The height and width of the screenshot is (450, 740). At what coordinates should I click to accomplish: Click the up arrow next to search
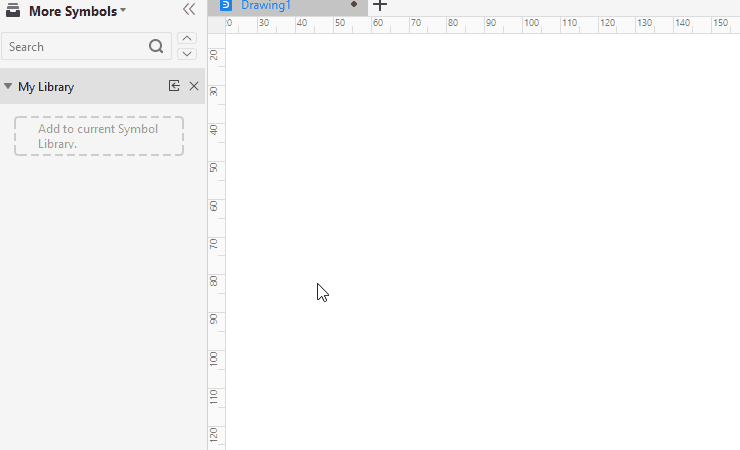(x=187, y=38)
